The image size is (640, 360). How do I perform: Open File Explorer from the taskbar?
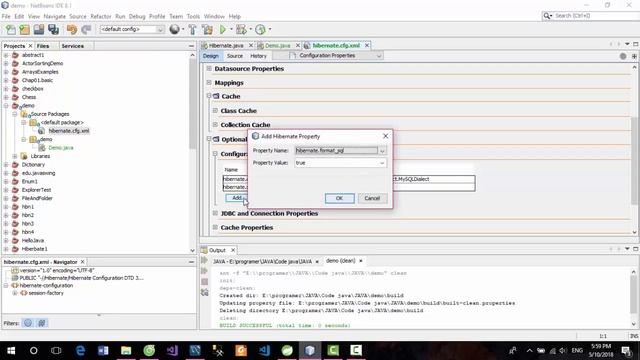(126, 351)
